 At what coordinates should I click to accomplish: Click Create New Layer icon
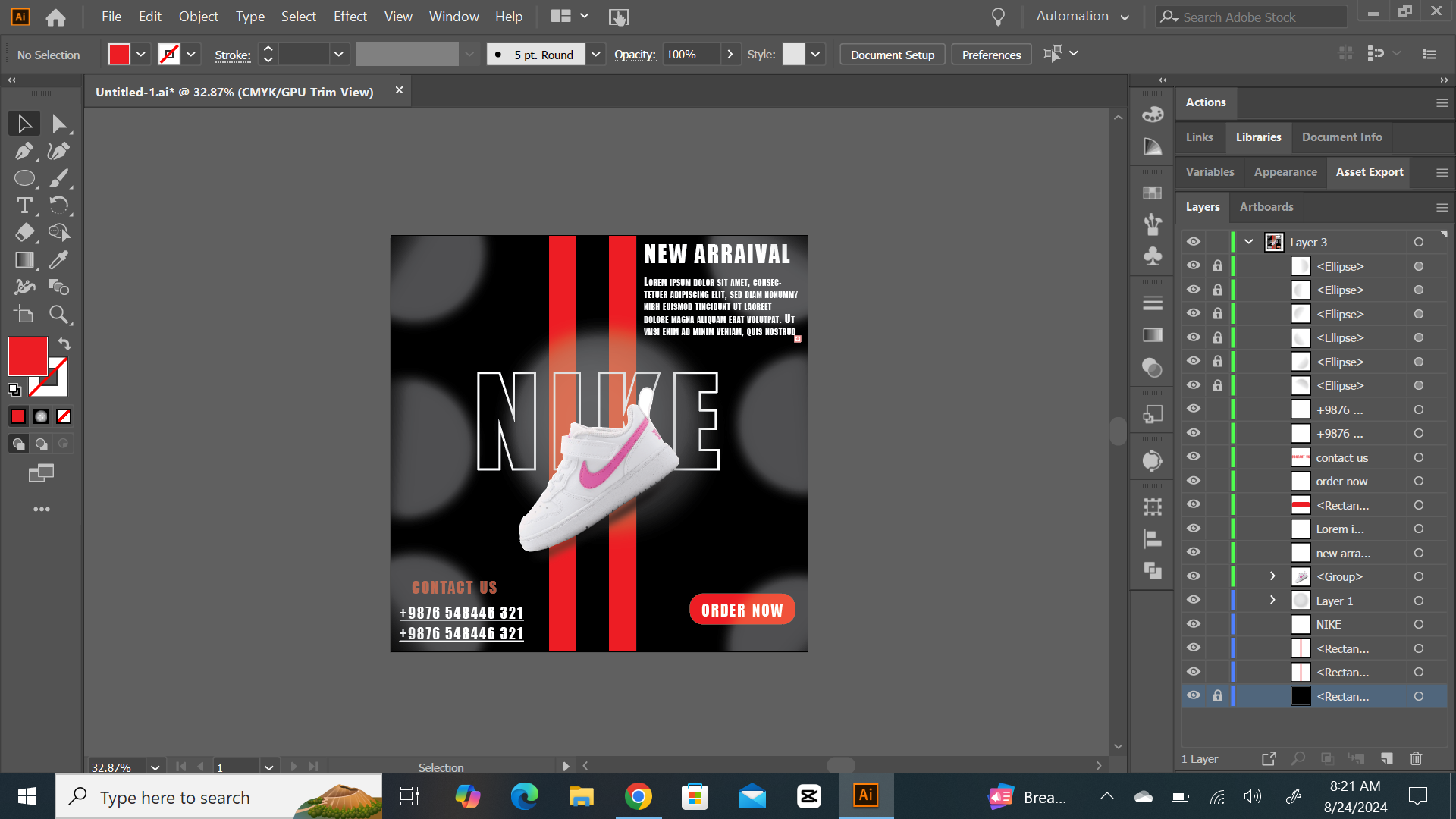point(1387,758)
